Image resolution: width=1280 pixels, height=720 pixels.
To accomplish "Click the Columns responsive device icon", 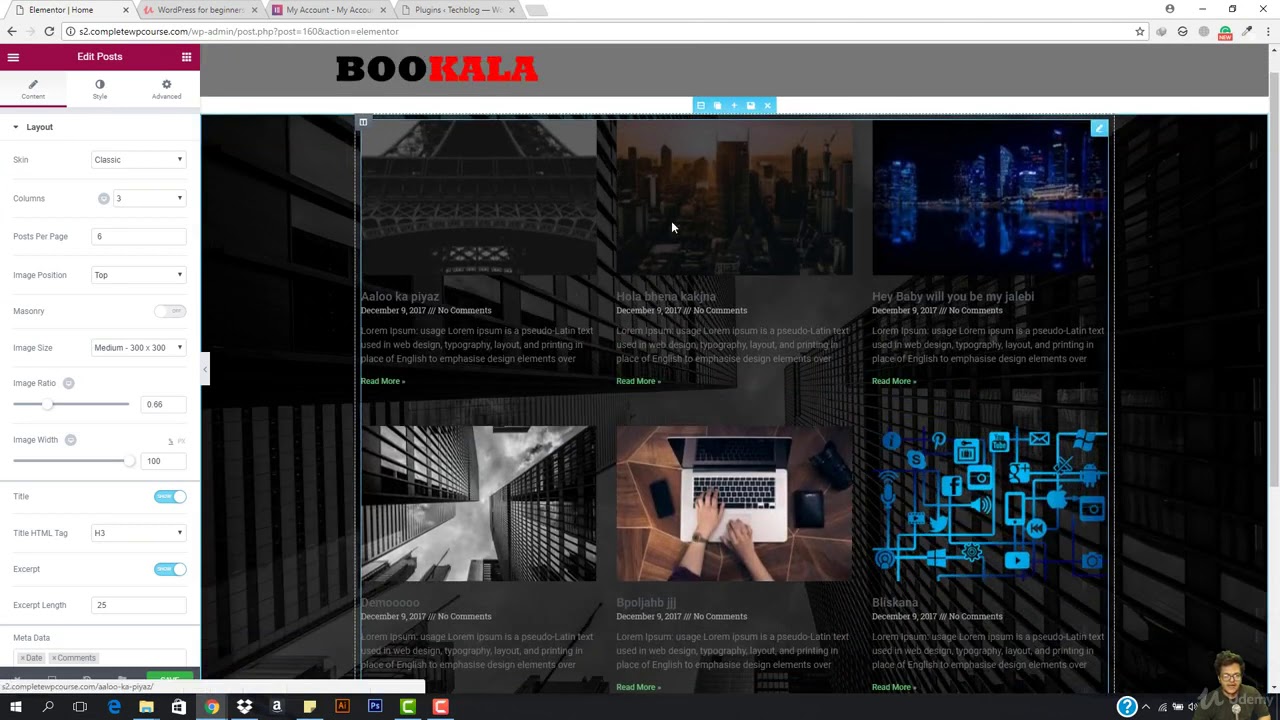I will click(103, 199).
